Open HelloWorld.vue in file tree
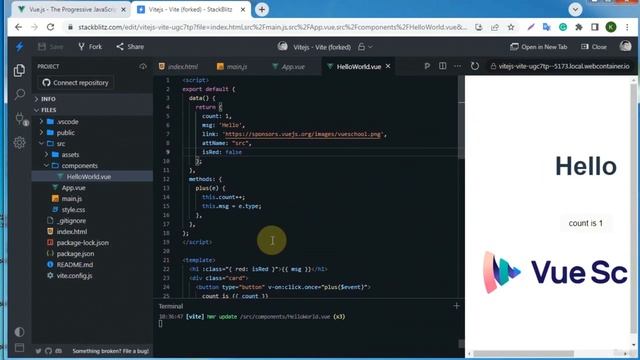 (92, 177)
